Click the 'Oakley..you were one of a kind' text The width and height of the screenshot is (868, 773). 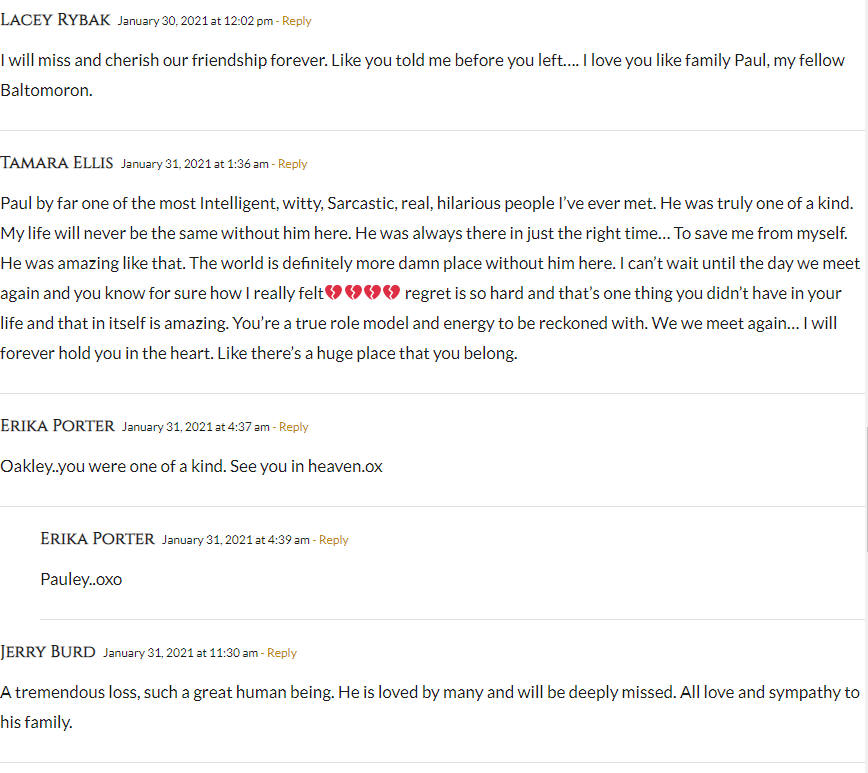click(113, 466)
